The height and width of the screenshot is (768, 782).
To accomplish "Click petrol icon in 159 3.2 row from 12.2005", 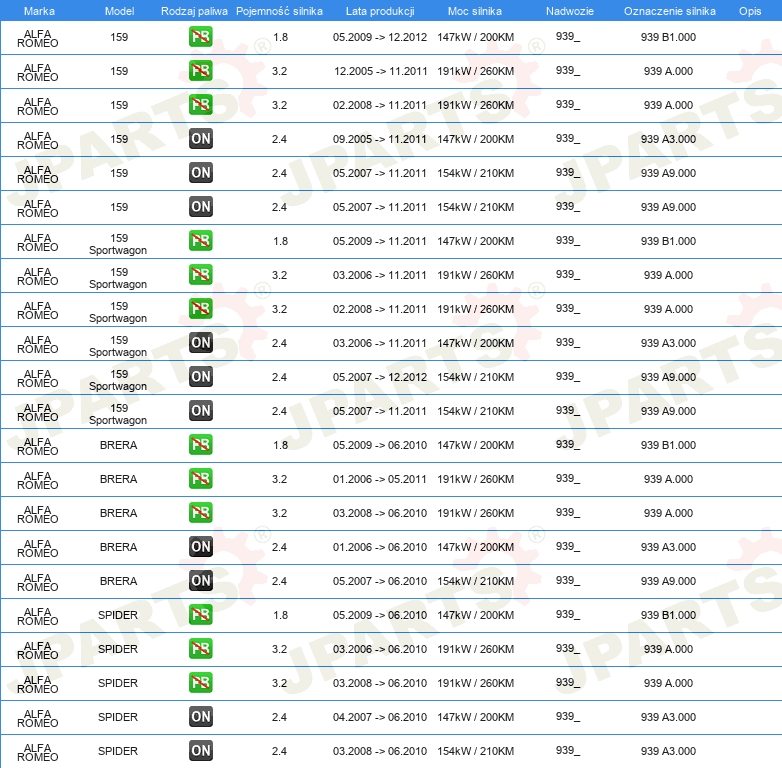I will 200,71.
